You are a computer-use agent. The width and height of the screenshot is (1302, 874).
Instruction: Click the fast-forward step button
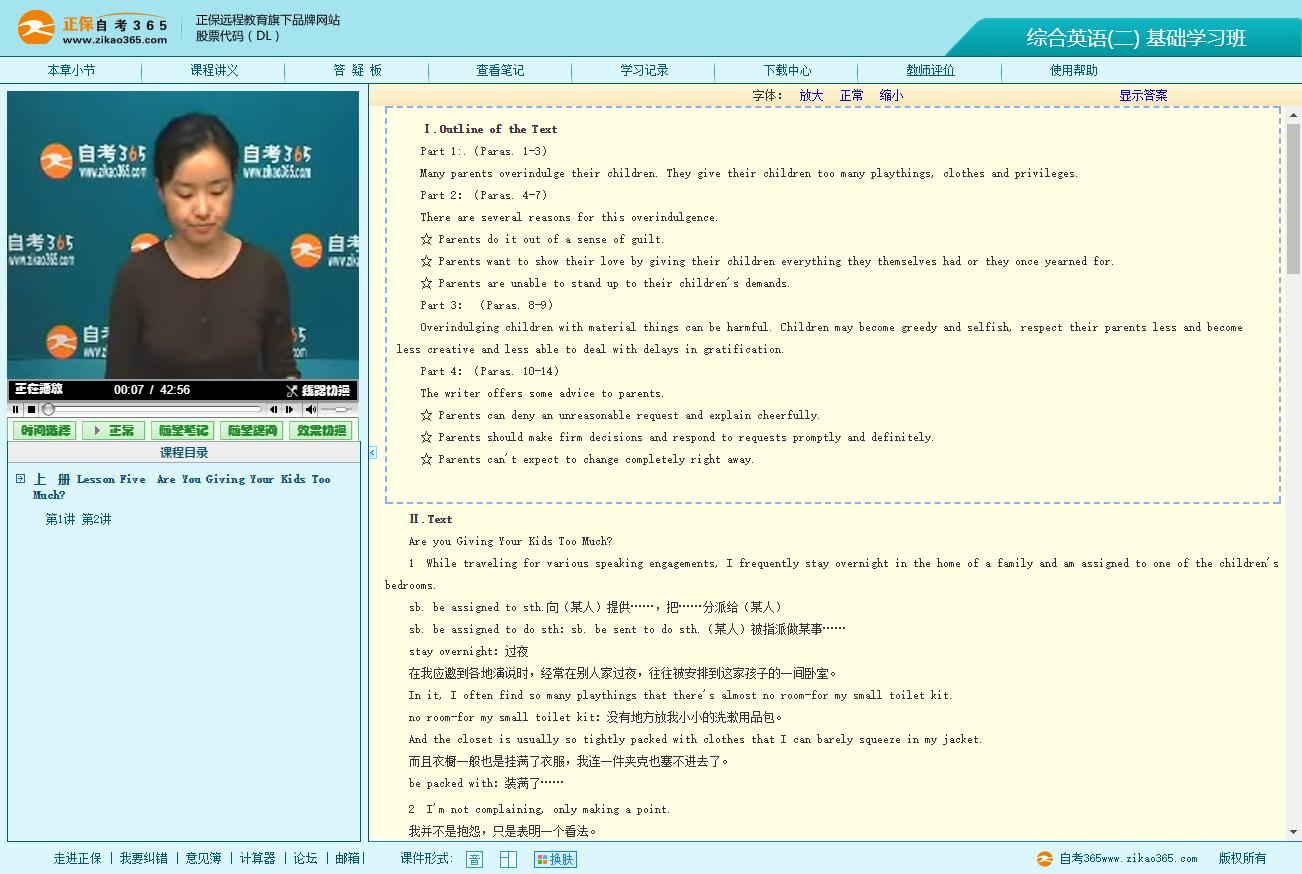(290, 409)
